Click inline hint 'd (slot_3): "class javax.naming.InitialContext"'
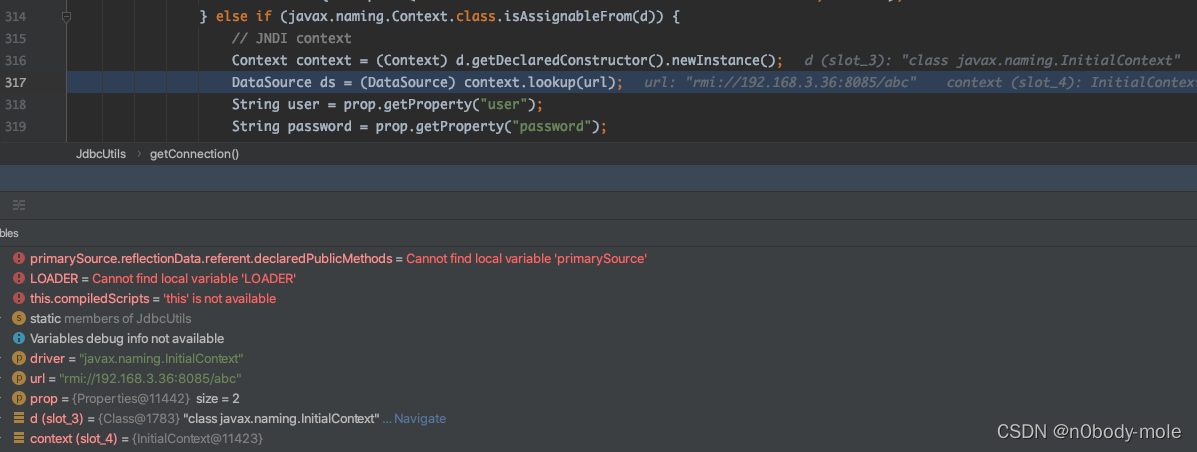Screen dimensions: 1197x452 coord(992,60)
